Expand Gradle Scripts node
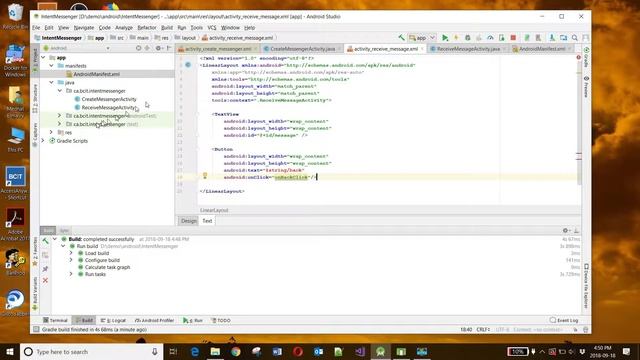This screenshot has width=640, height=360. pos(43,141)
